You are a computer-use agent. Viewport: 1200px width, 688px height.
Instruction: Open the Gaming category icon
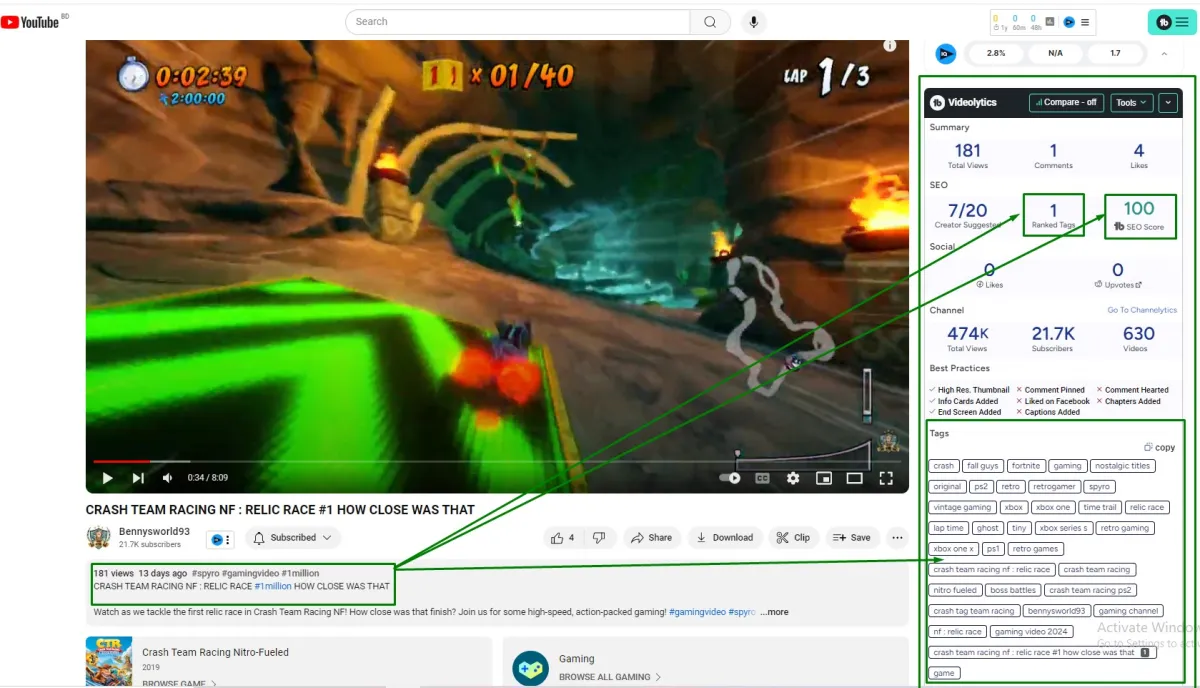tap(530, 667)
